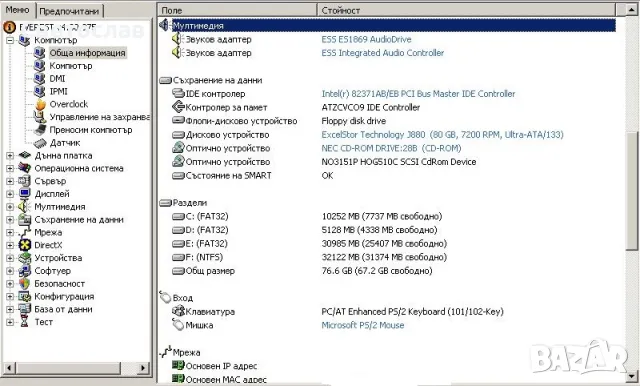Click the База от данни icon

(24, 309)
